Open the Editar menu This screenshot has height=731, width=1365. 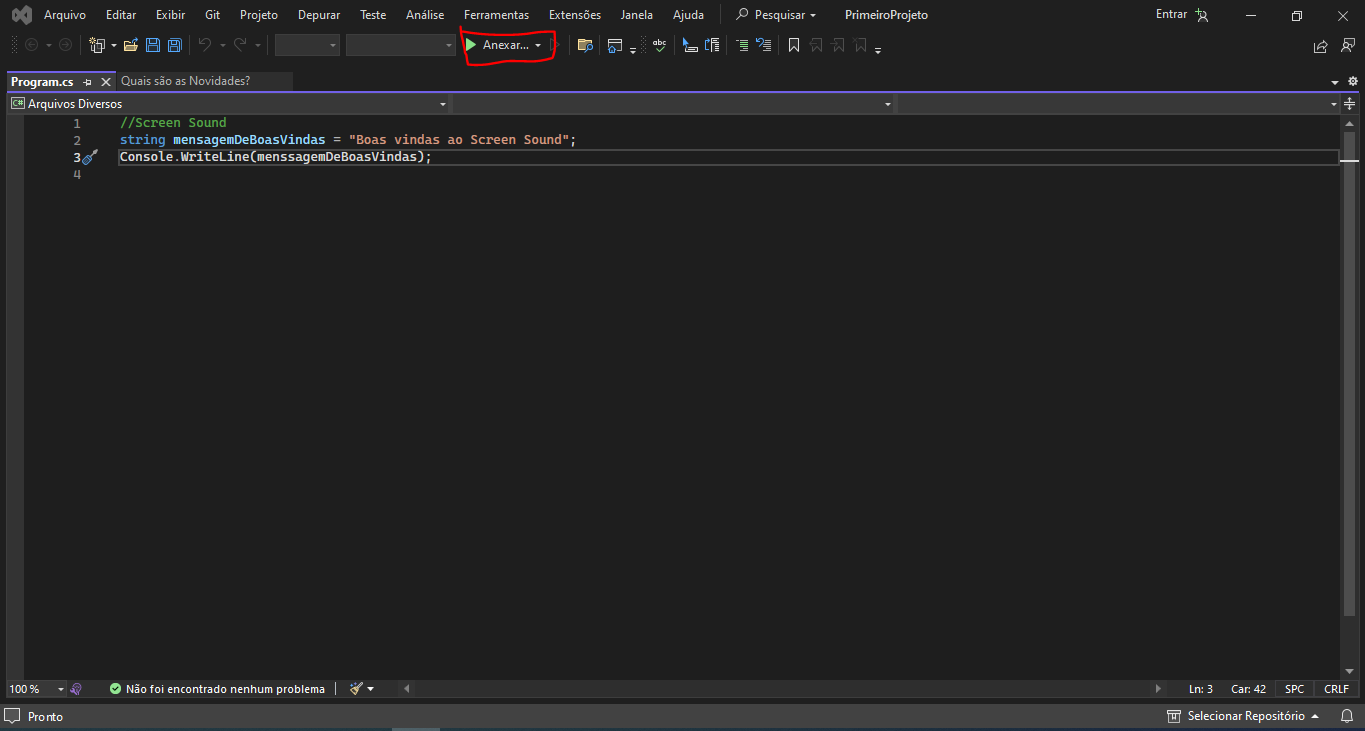tap(121, 15)
